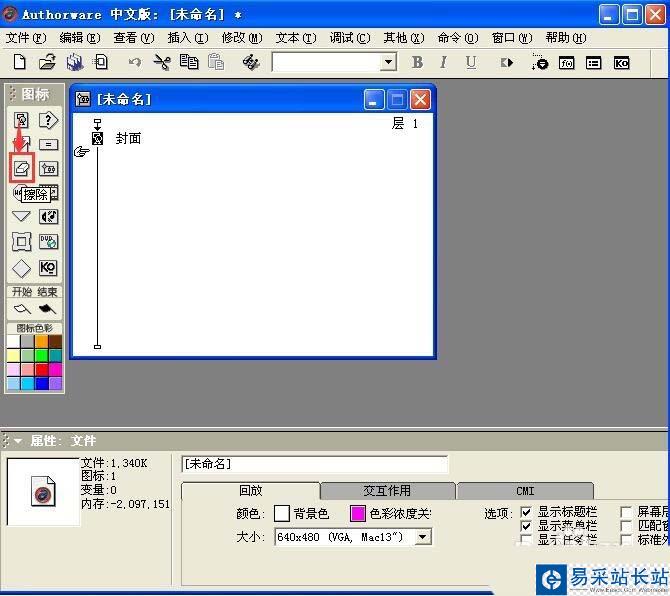Image resolution: width=670 pixels, height=596 pixels.
Task: Select the palette Knowledge Object KO icon
Action: click(x=48, y=268)
